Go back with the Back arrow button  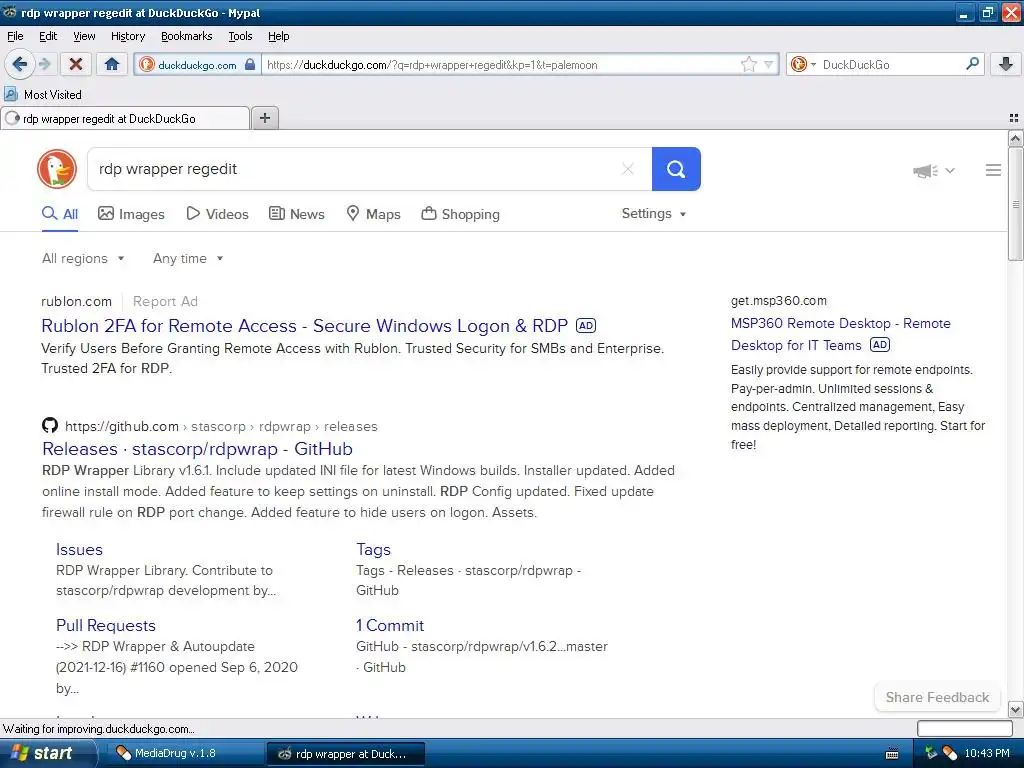(x=20, y=64)
